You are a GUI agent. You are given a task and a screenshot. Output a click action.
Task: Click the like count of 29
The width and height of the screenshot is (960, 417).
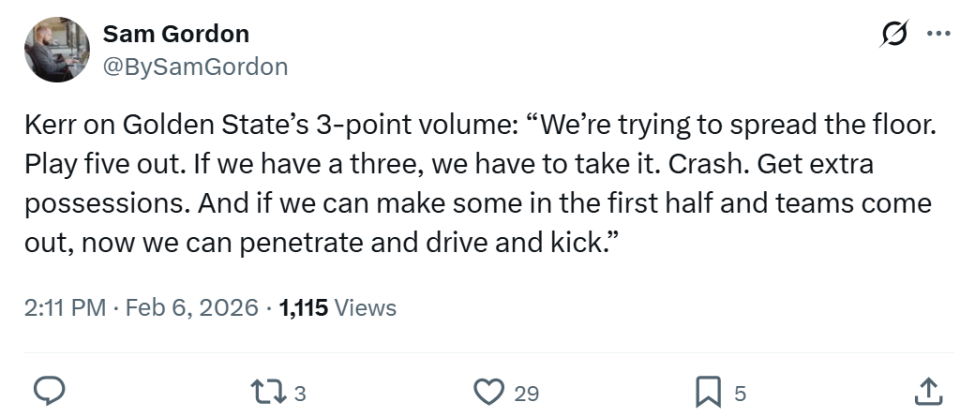(x=525, y=393)
